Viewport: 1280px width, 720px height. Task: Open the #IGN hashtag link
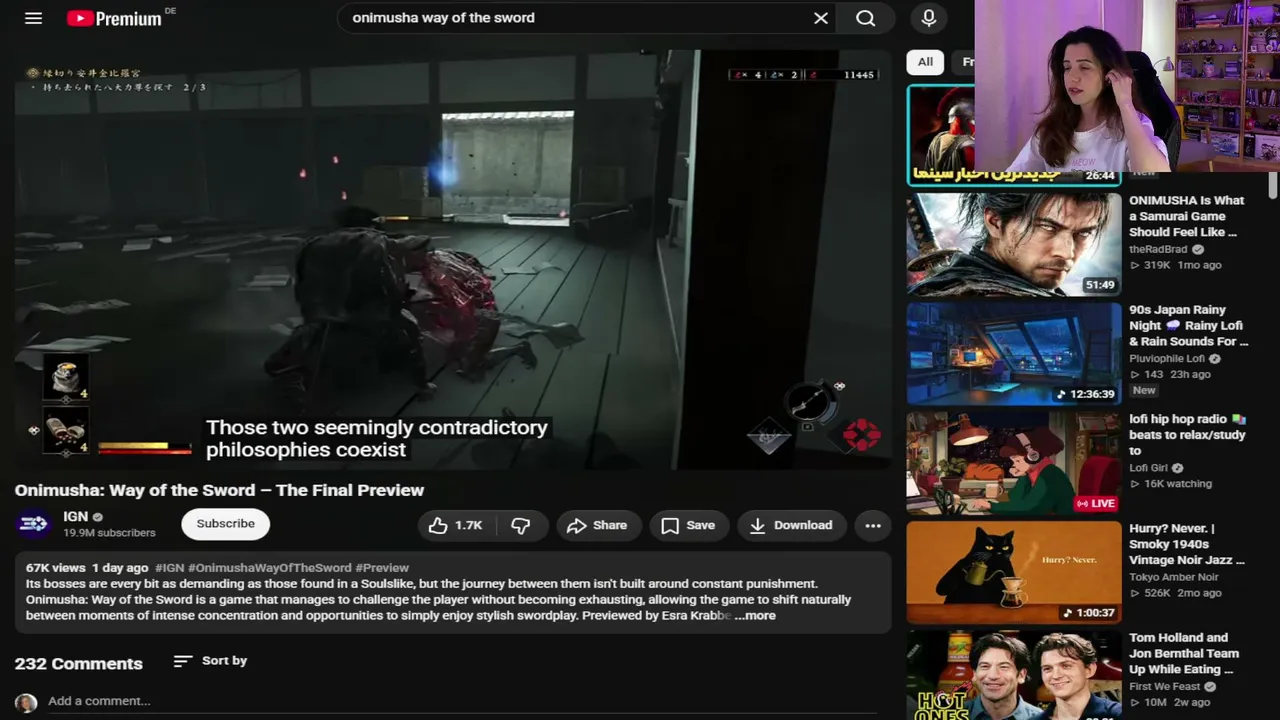170,568
